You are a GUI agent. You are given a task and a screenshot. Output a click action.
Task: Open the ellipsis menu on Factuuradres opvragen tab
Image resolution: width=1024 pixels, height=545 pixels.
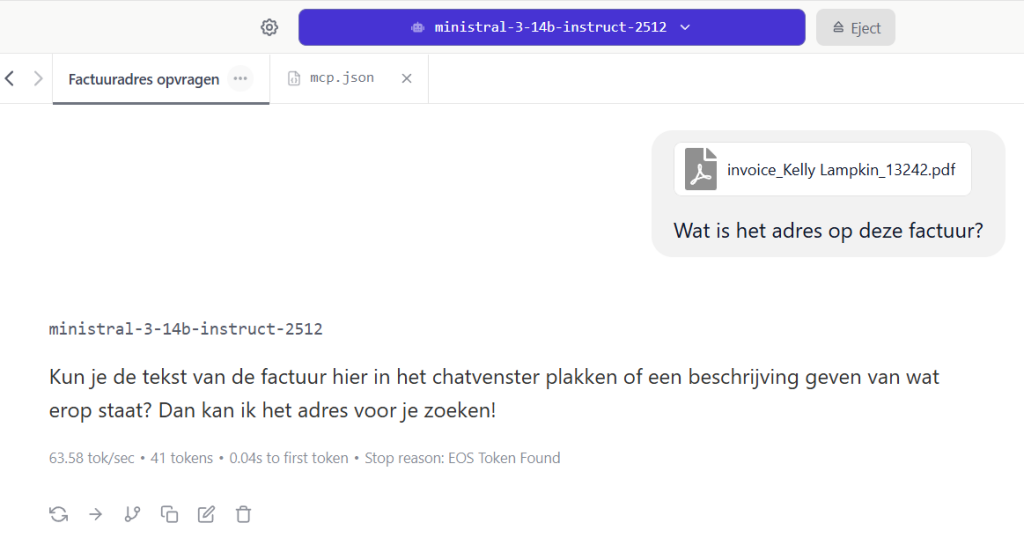tap(240, 78)
